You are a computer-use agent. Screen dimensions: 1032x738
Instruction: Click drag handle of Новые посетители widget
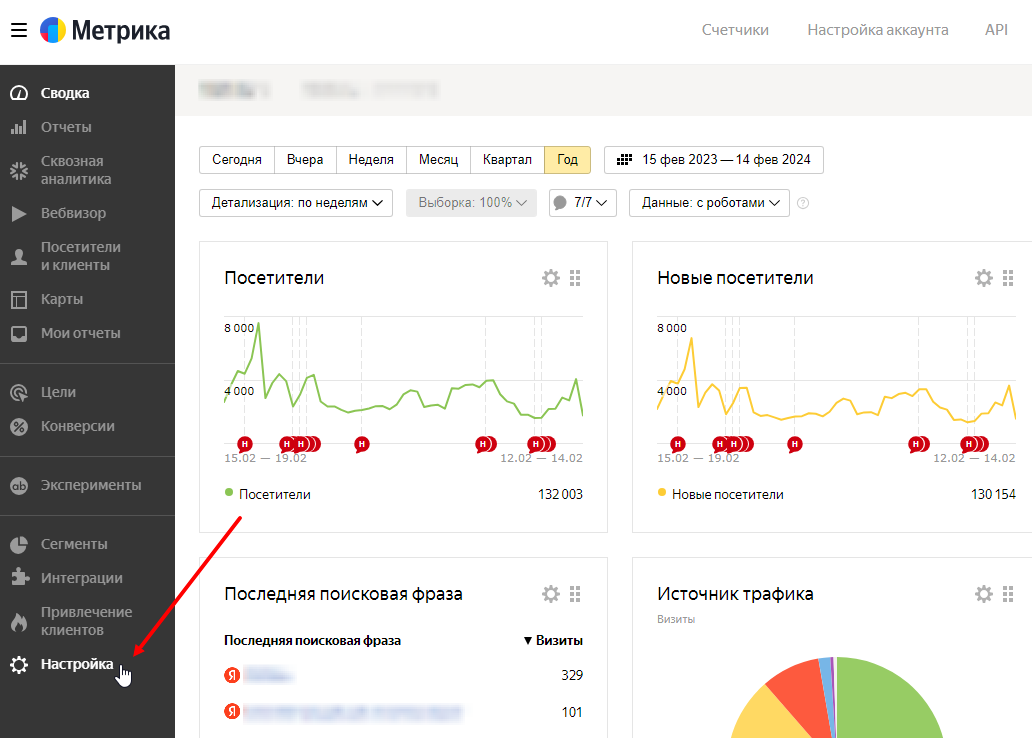[1008, 278]
